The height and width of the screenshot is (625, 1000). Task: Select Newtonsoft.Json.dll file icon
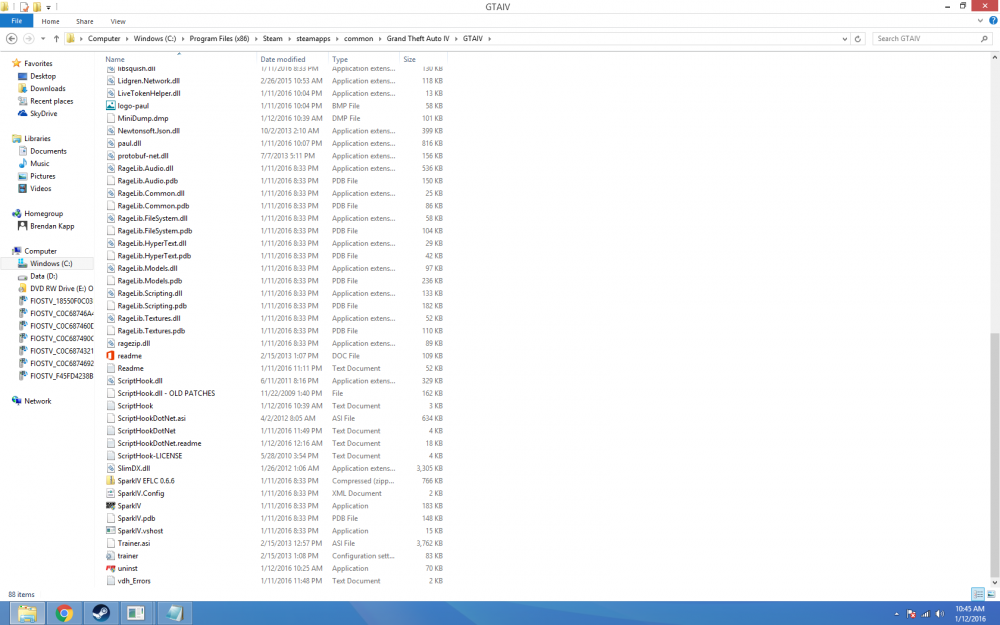pos(110,131)
